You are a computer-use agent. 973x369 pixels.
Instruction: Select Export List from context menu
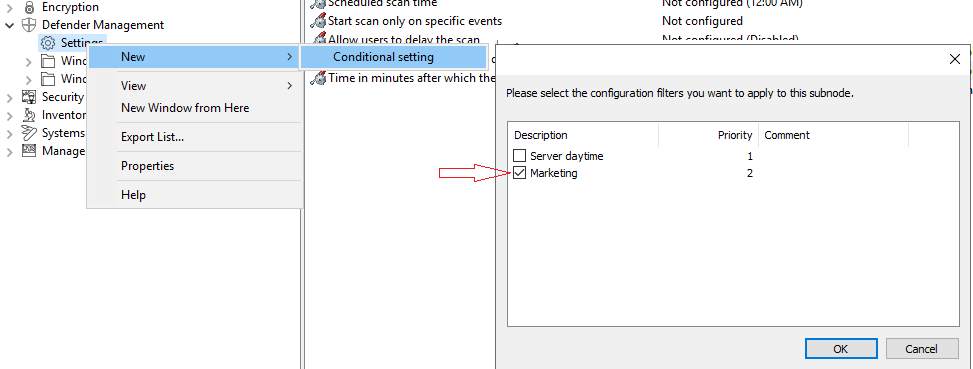click(x=152, y=137)
